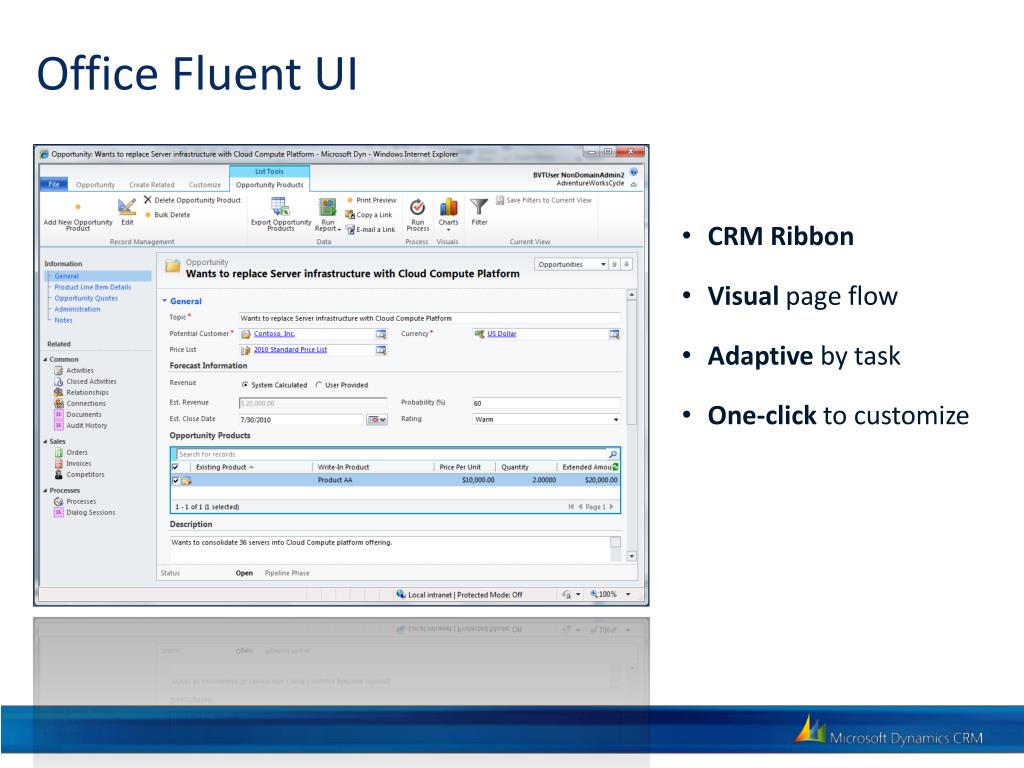Click the Copy a Link icon
This screenshot has height=768, width=1024.
tap(349, 215)
